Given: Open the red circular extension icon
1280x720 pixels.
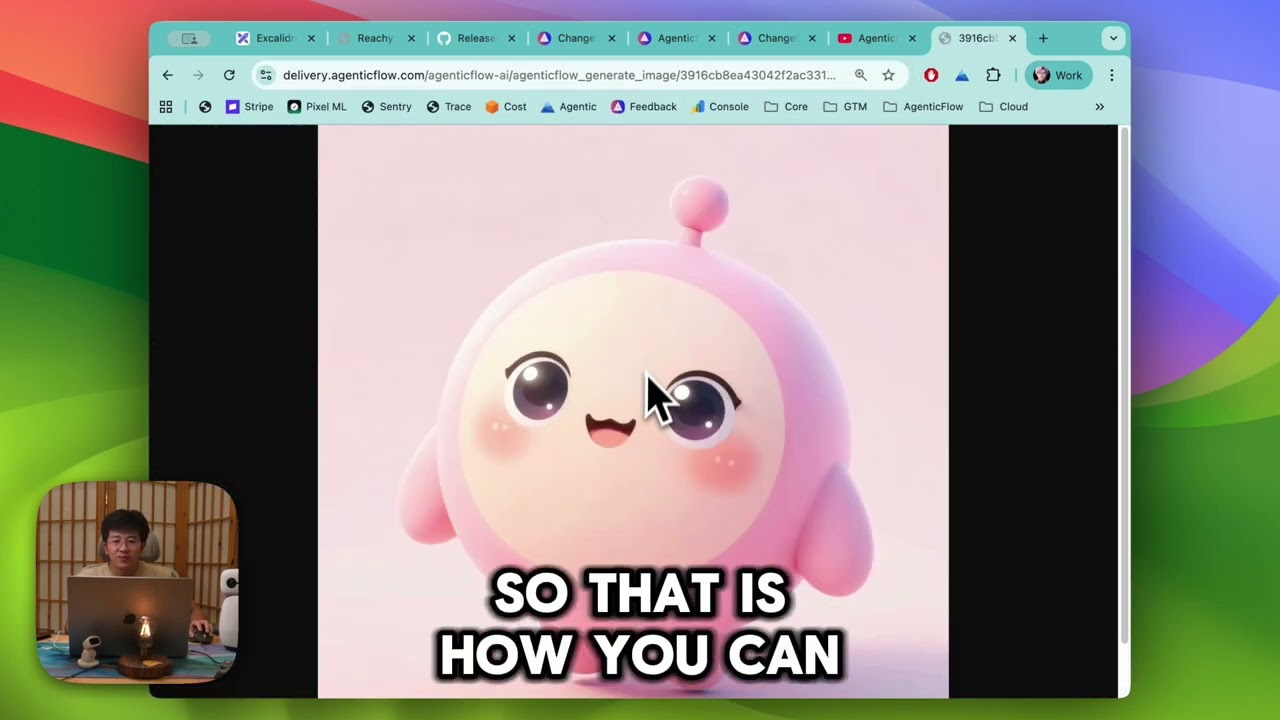Looking at the screenshot, I should click(931, 75).
